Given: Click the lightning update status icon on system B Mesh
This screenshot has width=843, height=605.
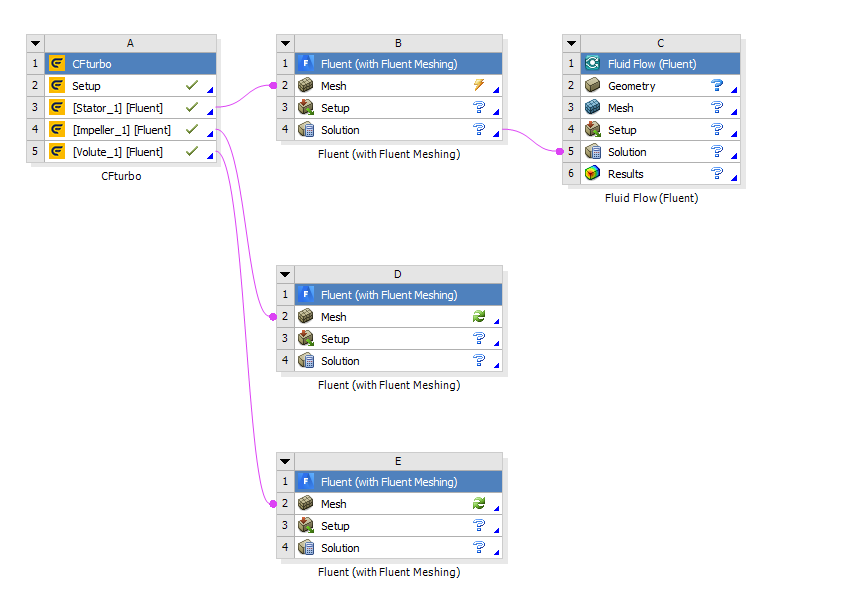Looking at the screenshot, I should (x=478, y=86).
